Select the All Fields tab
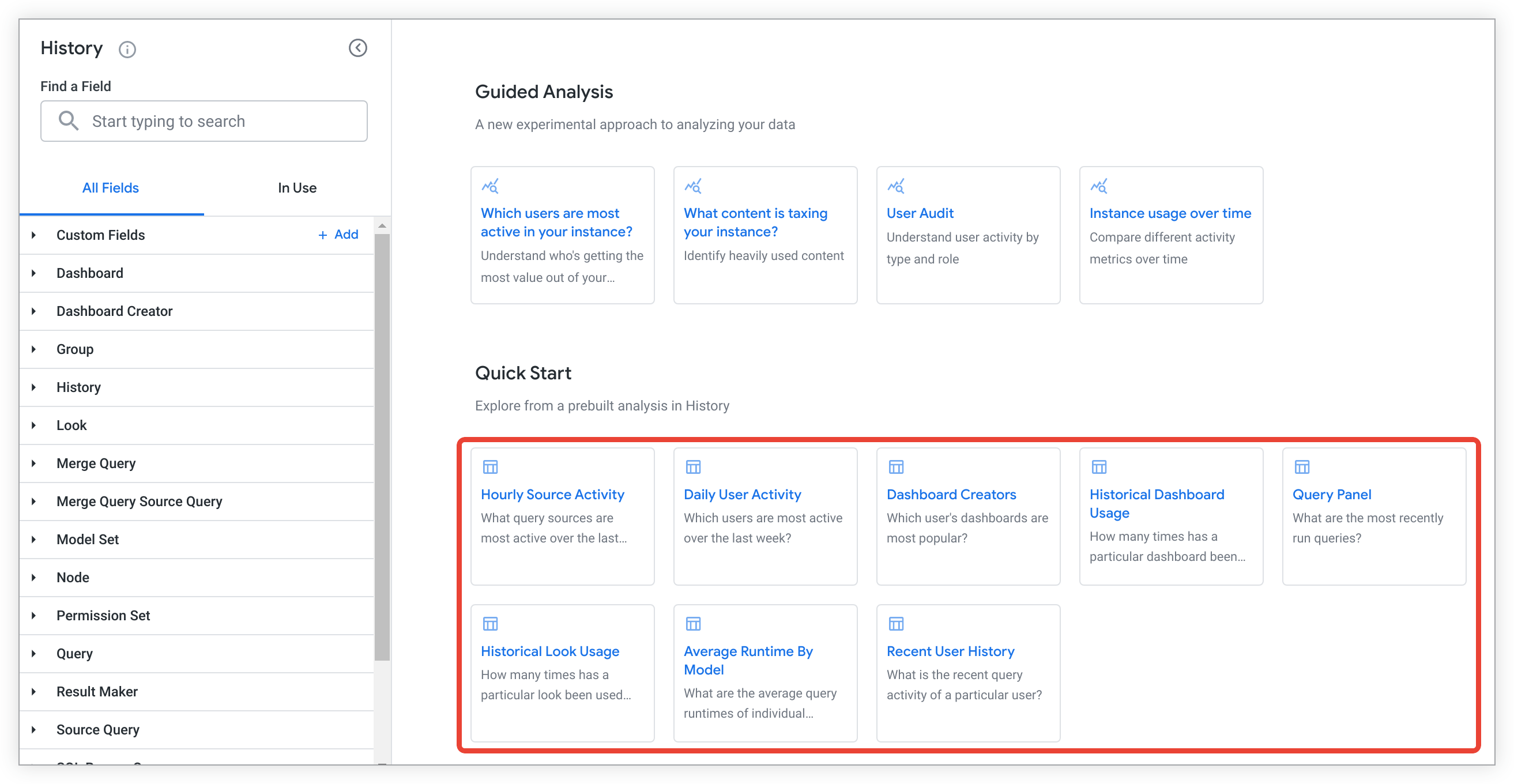Viewport: 1514px width, 784px height. click(111, 188)
